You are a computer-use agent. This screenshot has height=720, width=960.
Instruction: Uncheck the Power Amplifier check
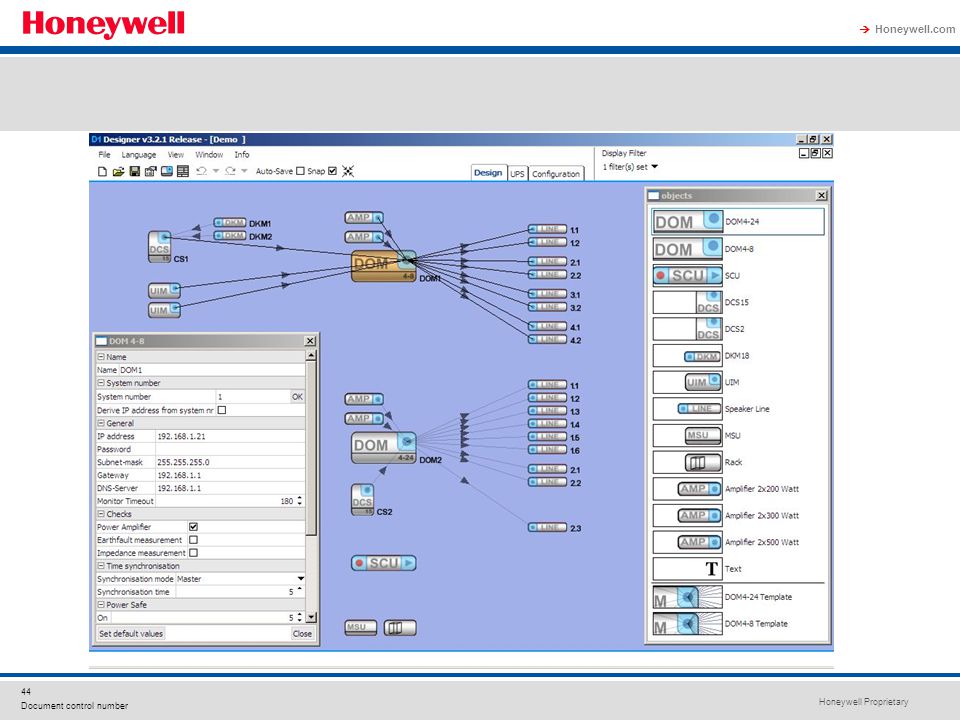pos(193,527)
